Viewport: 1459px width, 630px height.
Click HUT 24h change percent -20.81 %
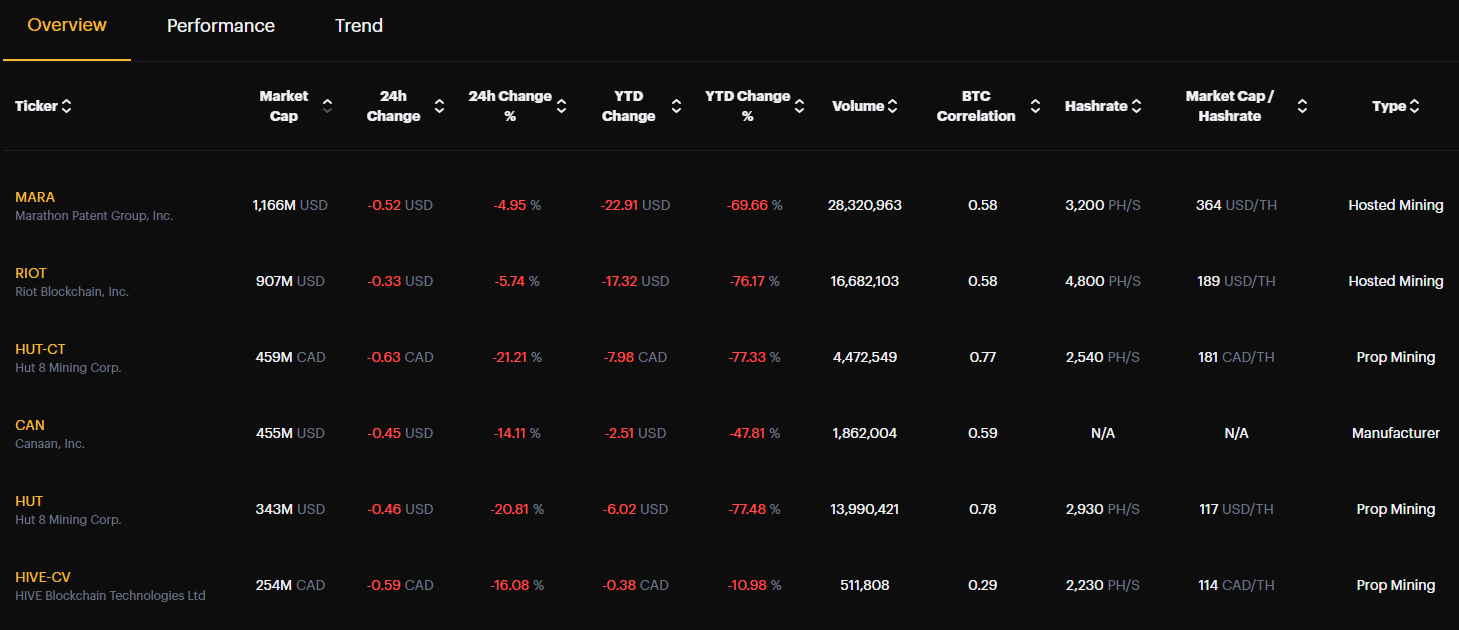(517, 509)
